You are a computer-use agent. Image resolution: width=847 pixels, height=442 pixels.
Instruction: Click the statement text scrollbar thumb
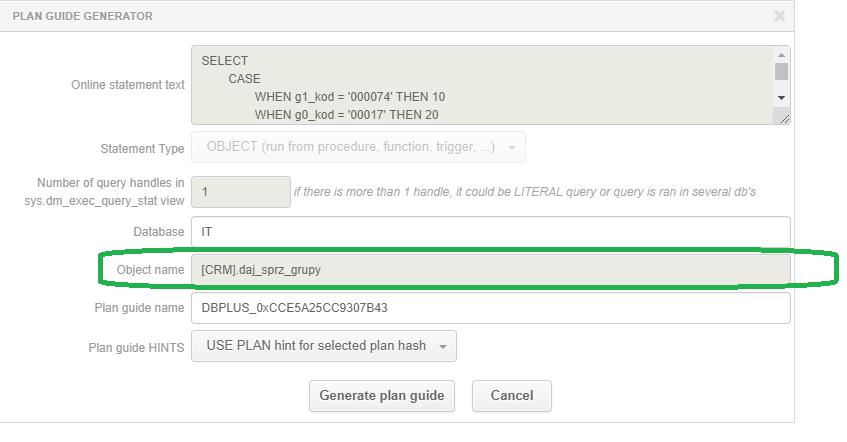coord(781,71)
